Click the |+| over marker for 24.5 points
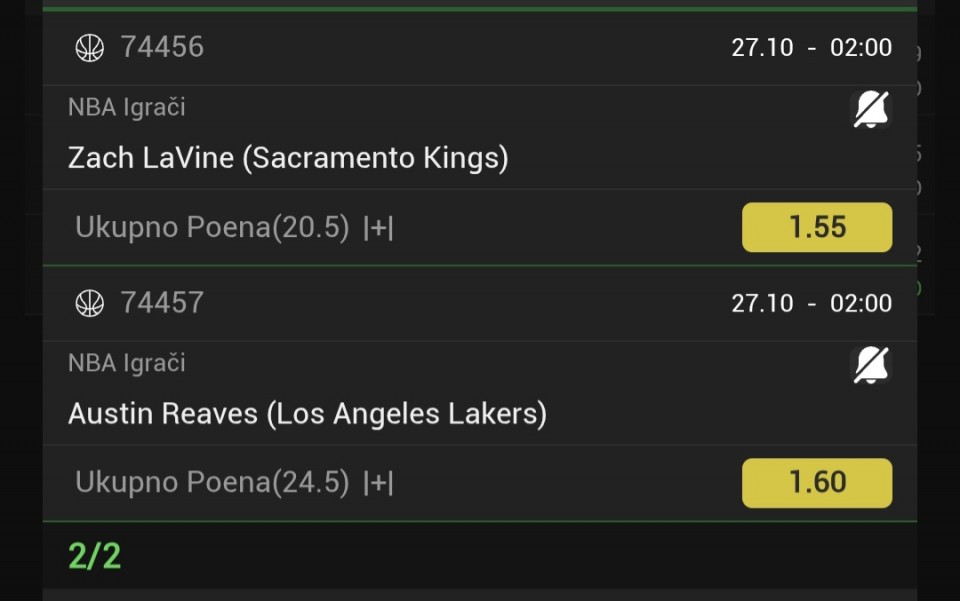 [x=378, y=484]
